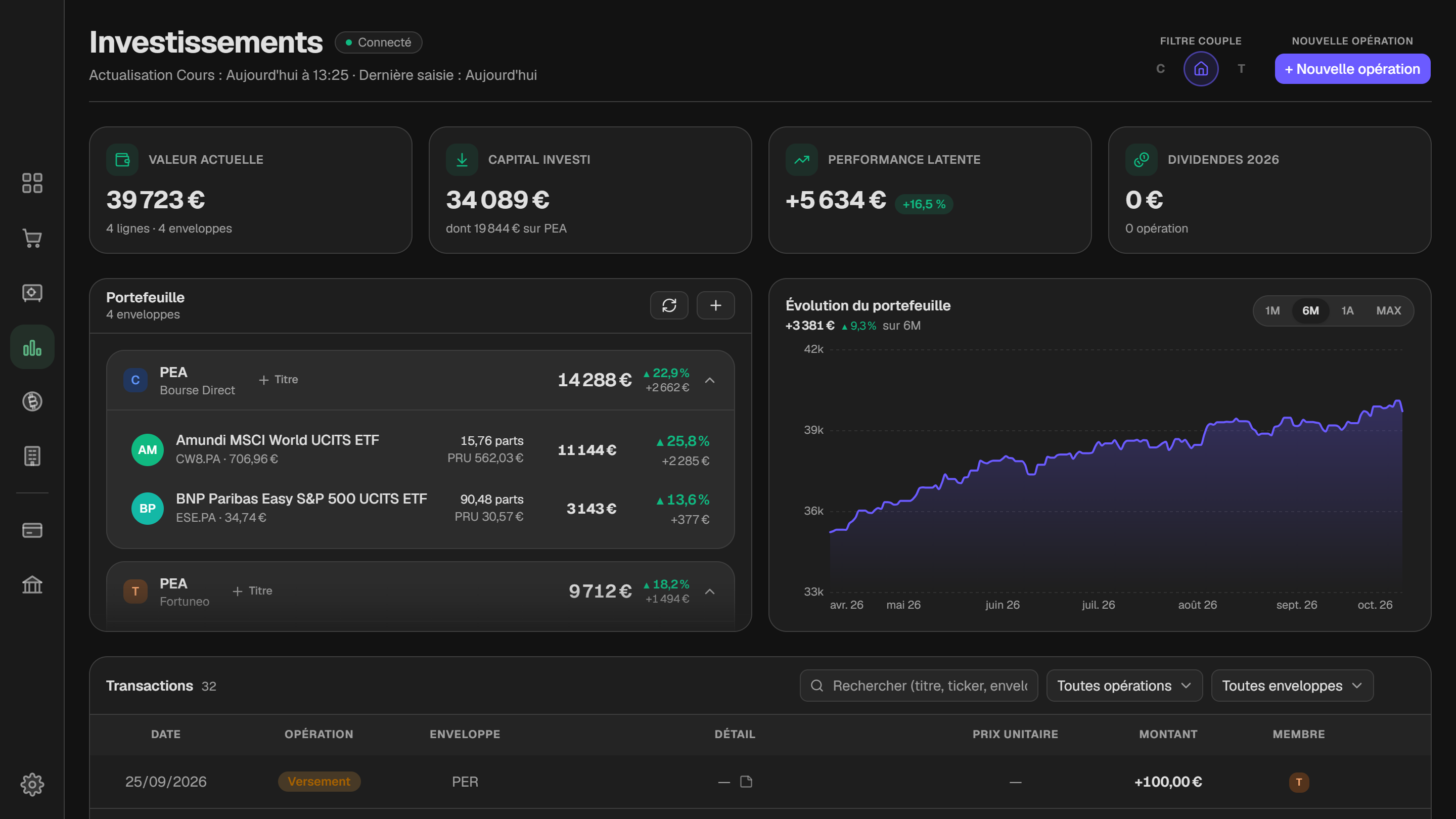1456x819 pixels.
Task: Click the T badge on PEA Fortuneo
Action: point(135,591)
